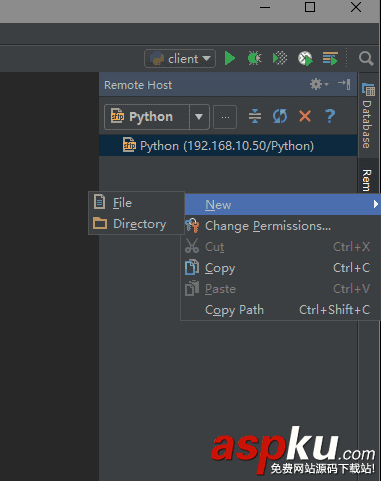This screenshot has width=381, height=481.
Task: Create a new File from submenu
Action: point(136,202)
